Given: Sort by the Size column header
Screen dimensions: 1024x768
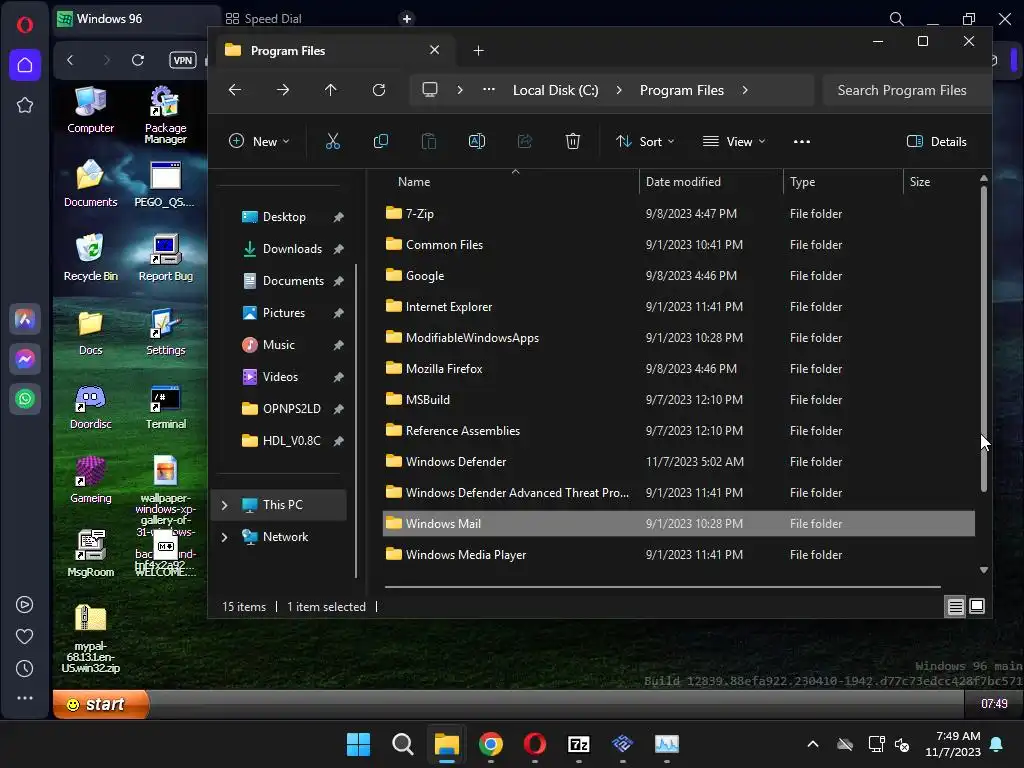Looking at the screenshot, I should (x=920, y=182).
